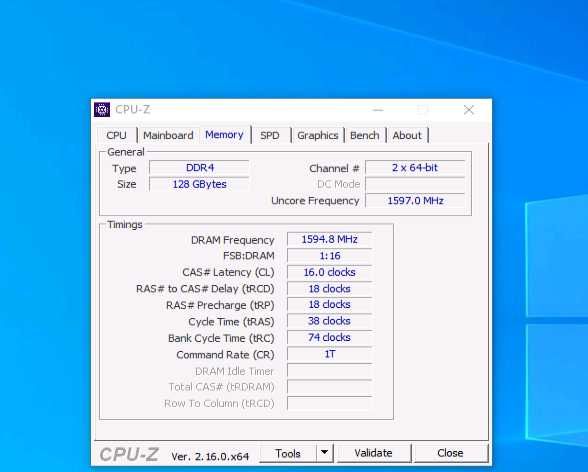Click the empty DRAM Idle Timer field
This screenshot has height=472, width=588.
pos(330,371)
